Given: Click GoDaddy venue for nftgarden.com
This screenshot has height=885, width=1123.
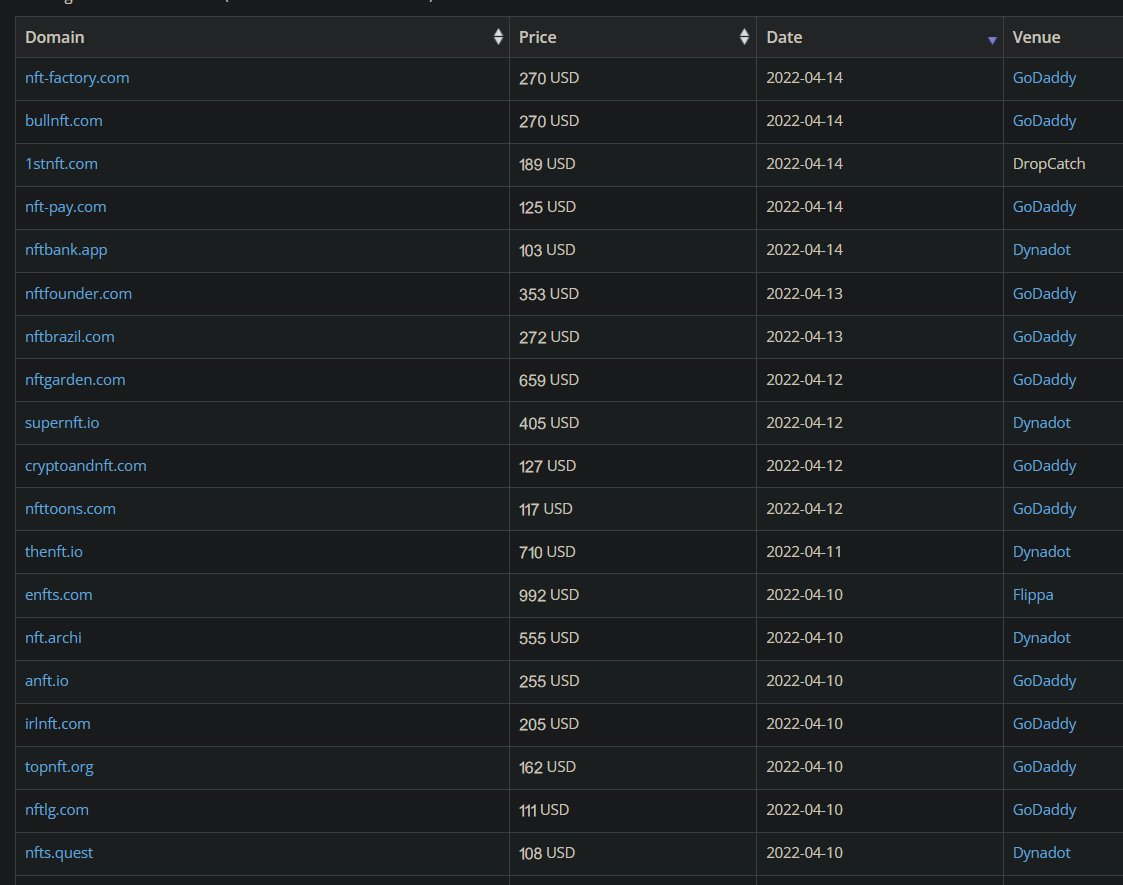Looking at the screenshot, I should pos(1044,379).
